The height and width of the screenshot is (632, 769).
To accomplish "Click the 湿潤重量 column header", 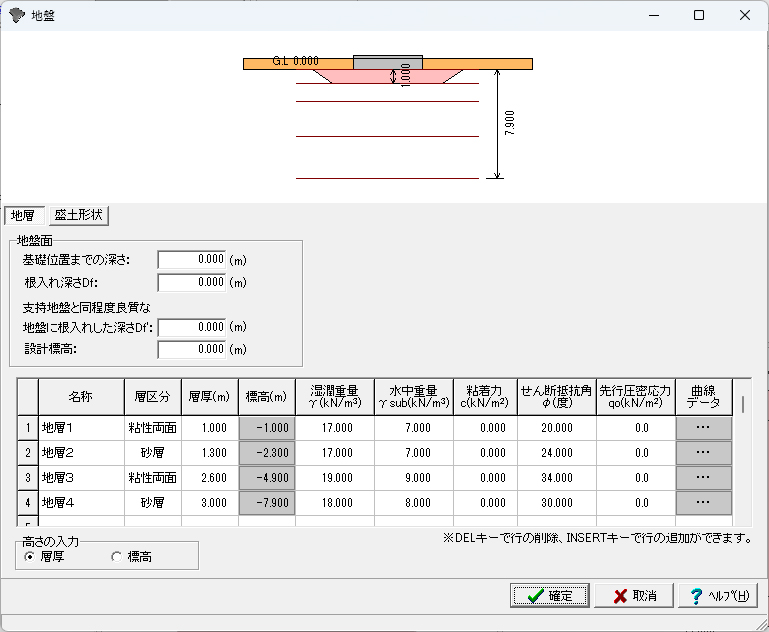I will click(335, 397).
